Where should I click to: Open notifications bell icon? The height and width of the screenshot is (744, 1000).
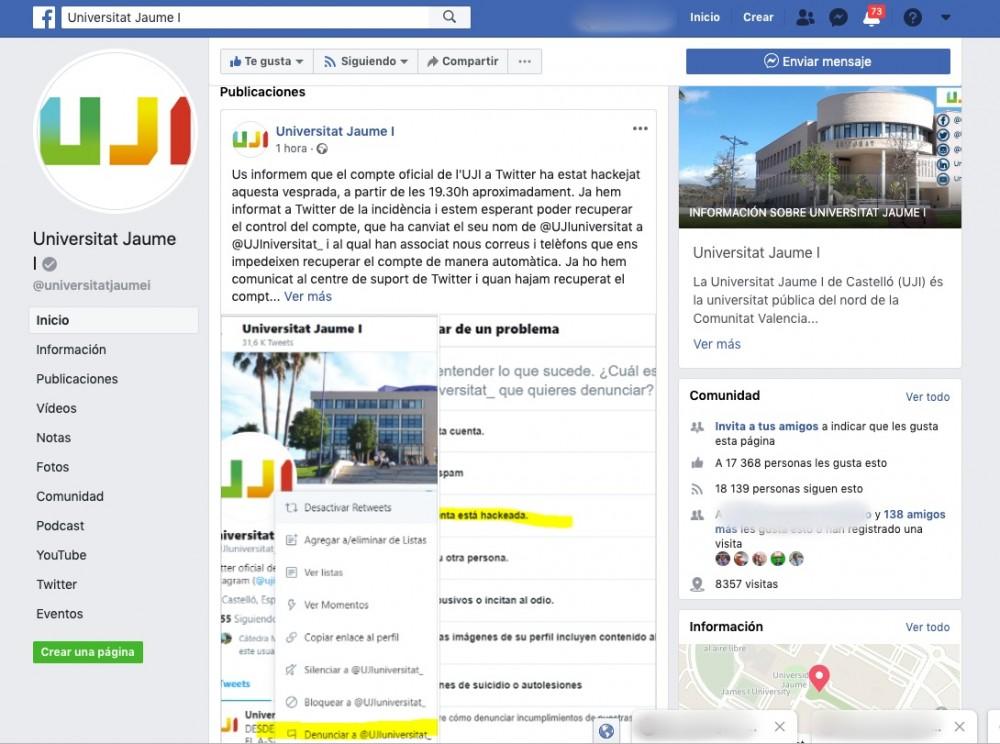(x=872, y=18)
